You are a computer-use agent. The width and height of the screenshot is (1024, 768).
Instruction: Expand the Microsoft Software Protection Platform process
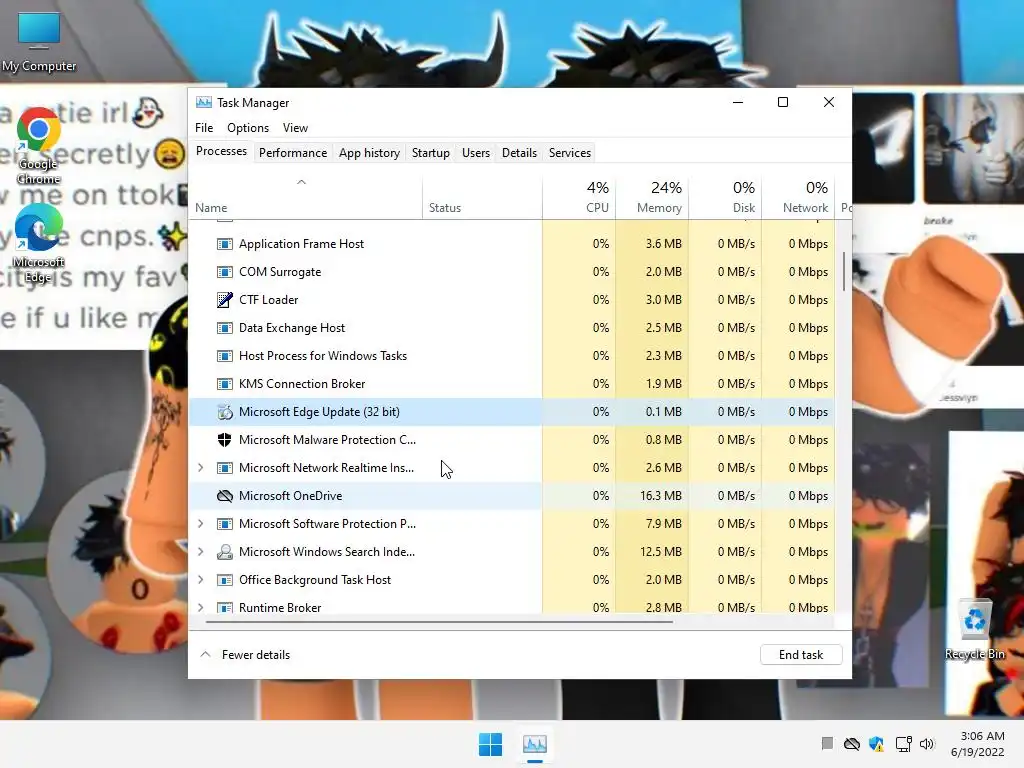point(200,524)
